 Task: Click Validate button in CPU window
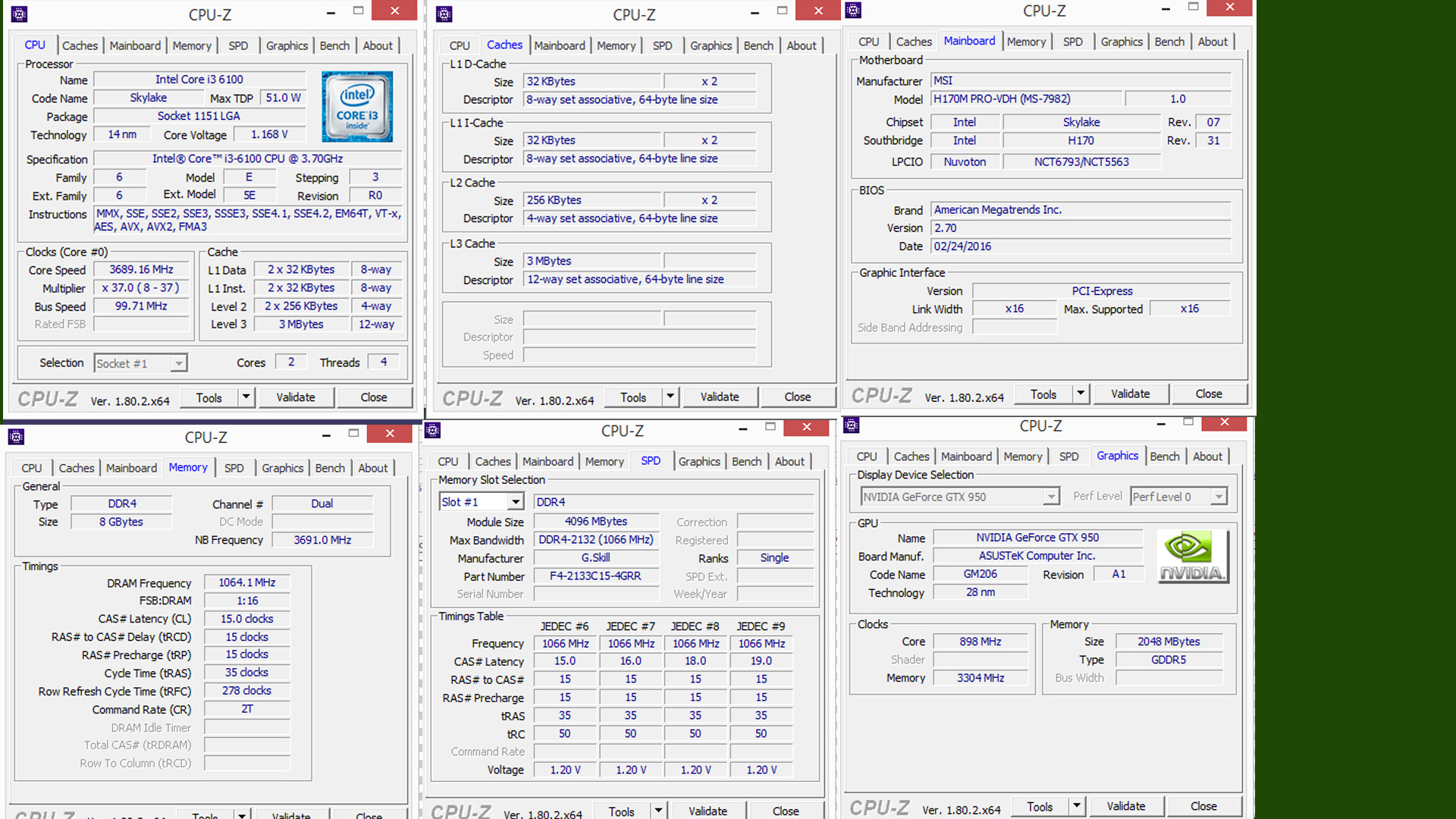tap(296, 397)
